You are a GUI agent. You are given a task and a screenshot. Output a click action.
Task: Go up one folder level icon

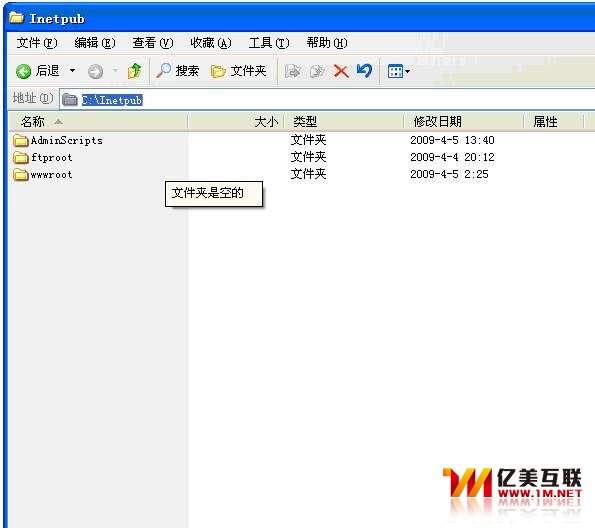click(x=135, y=71)
